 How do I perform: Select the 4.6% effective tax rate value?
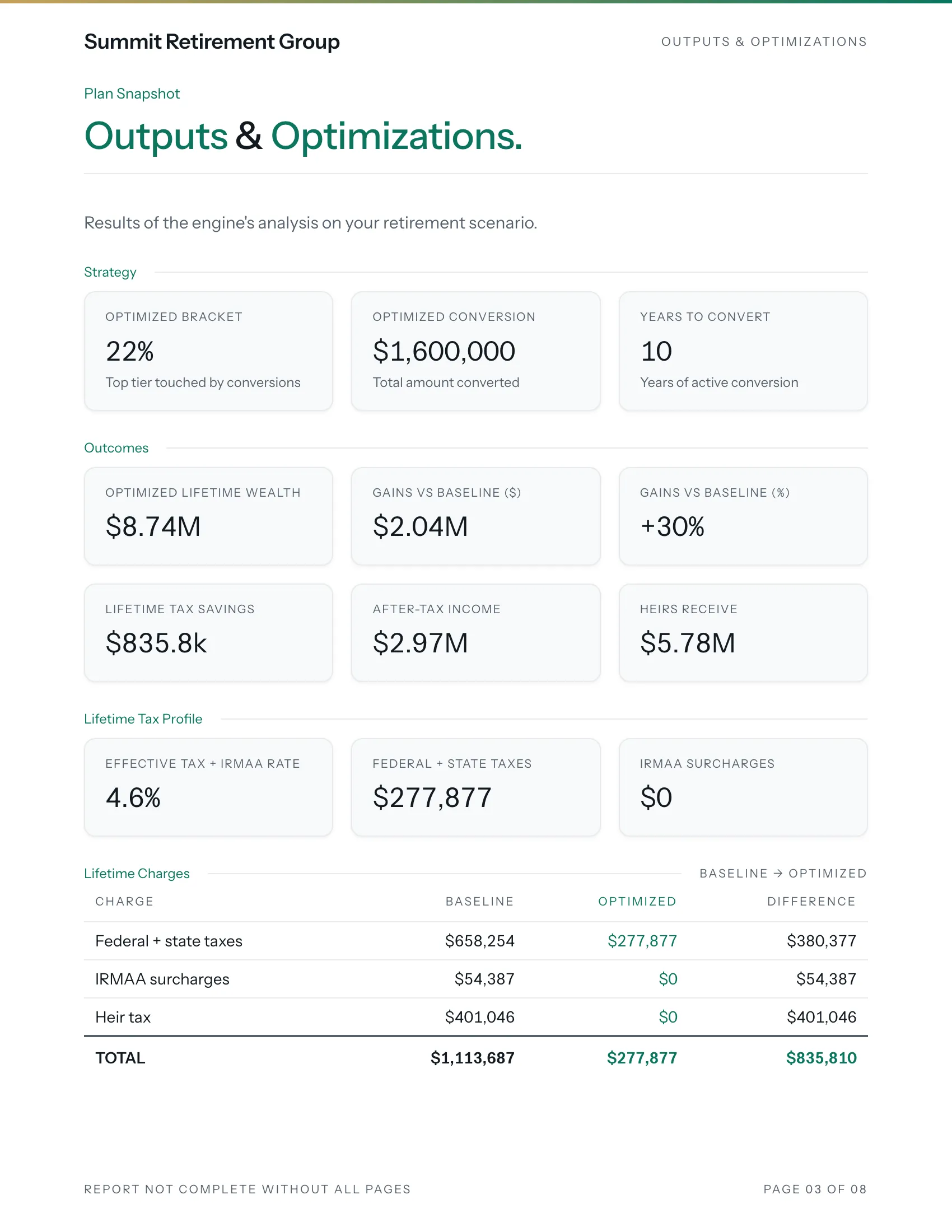pyautogui.click(x=133, y=797)
